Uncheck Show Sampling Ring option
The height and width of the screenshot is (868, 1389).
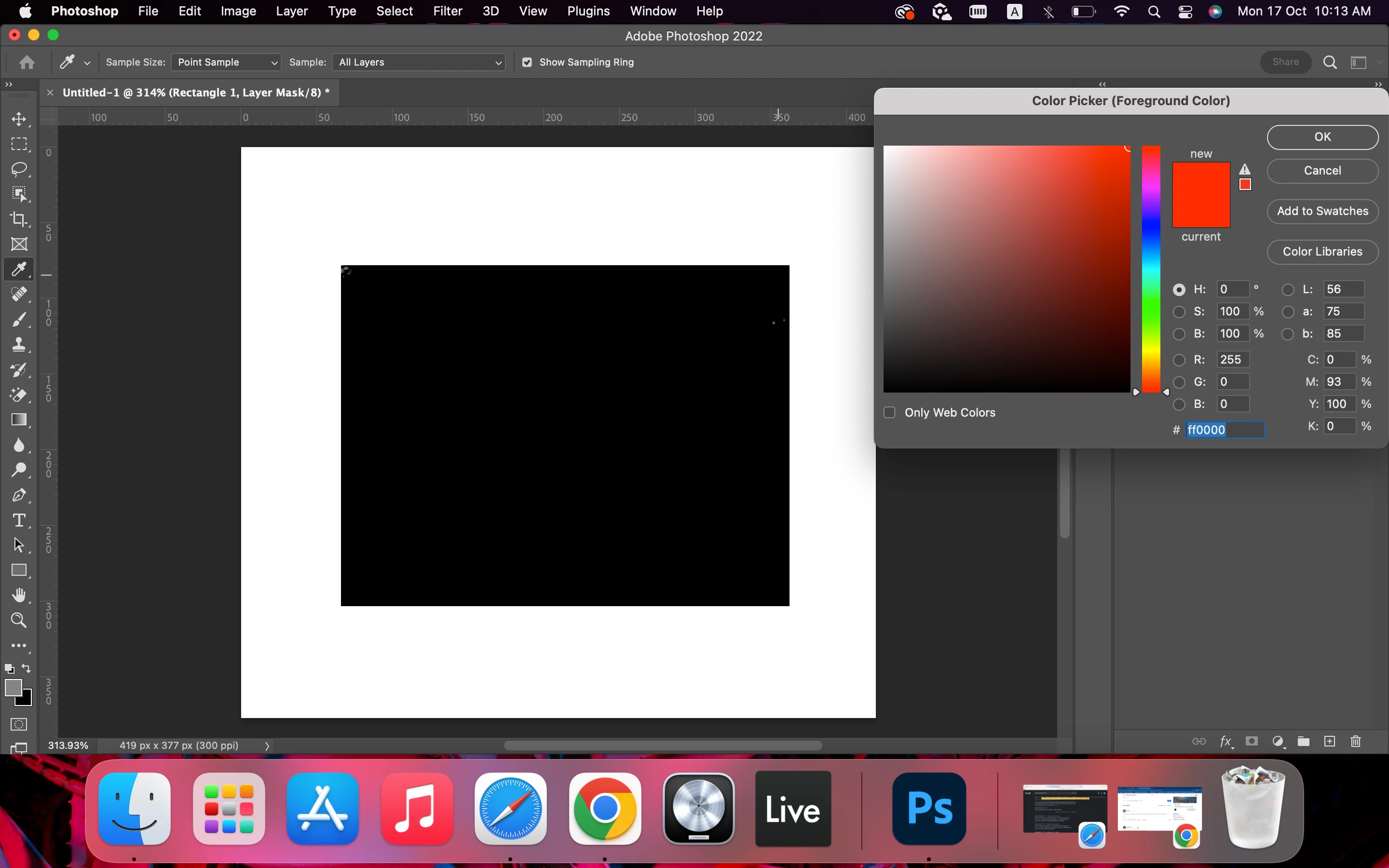[x=527, y=62]
